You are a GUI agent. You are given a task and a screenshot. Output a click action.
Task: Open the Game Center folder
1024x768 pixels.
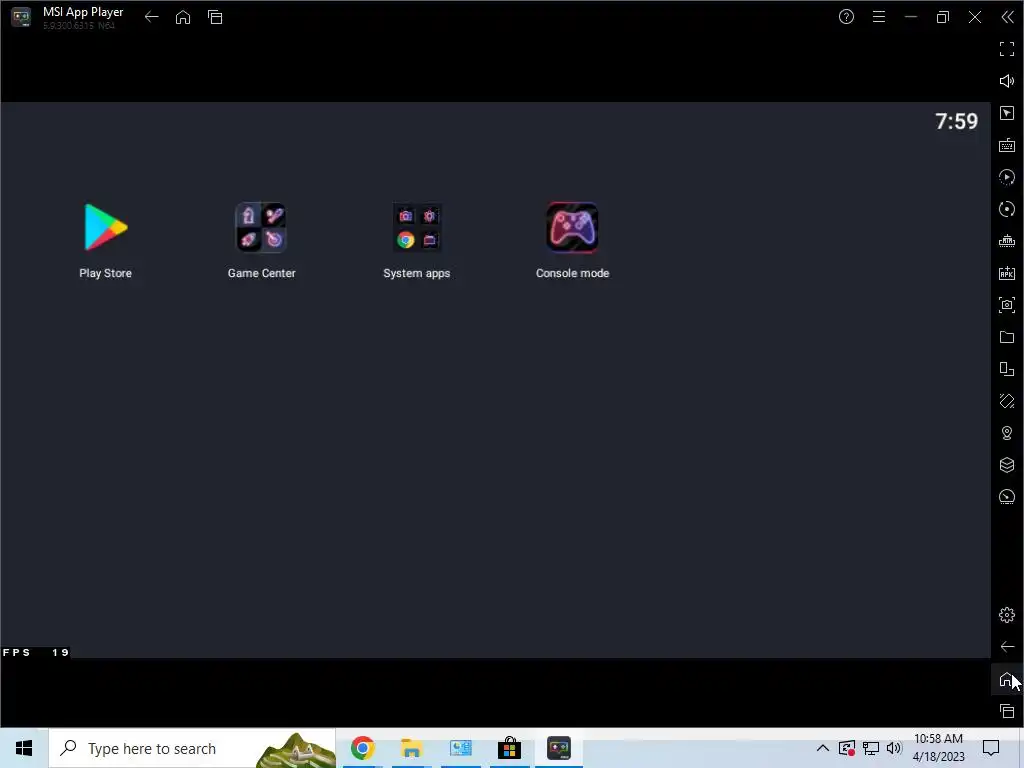[261, 227]
